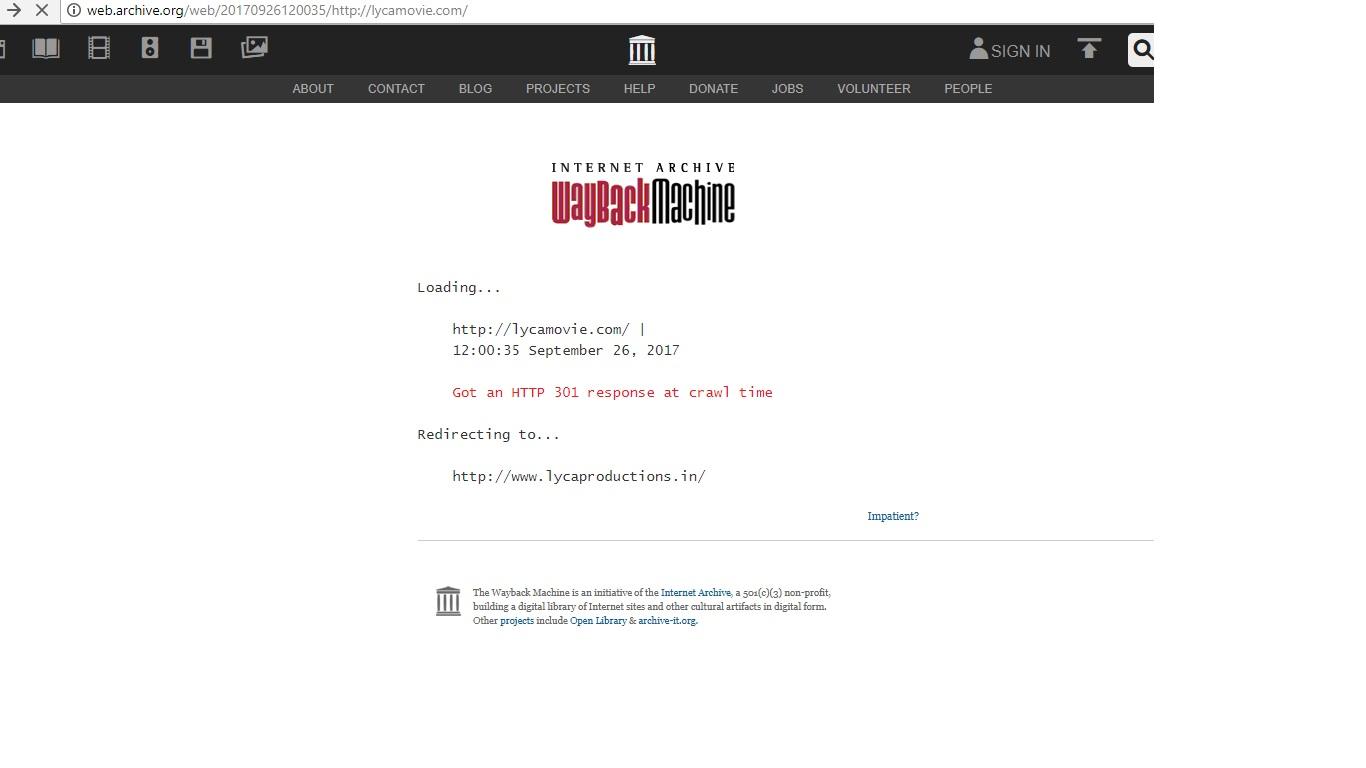Open the Software floppy disk icon

201,48
